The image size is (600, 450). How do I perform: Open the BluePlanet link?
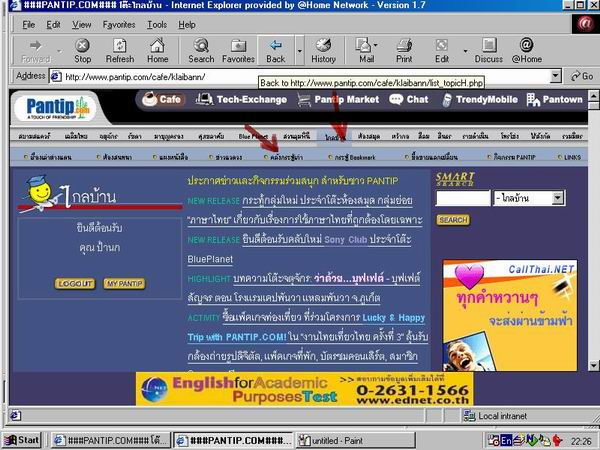pyautogui.click(x=210, y=259)
